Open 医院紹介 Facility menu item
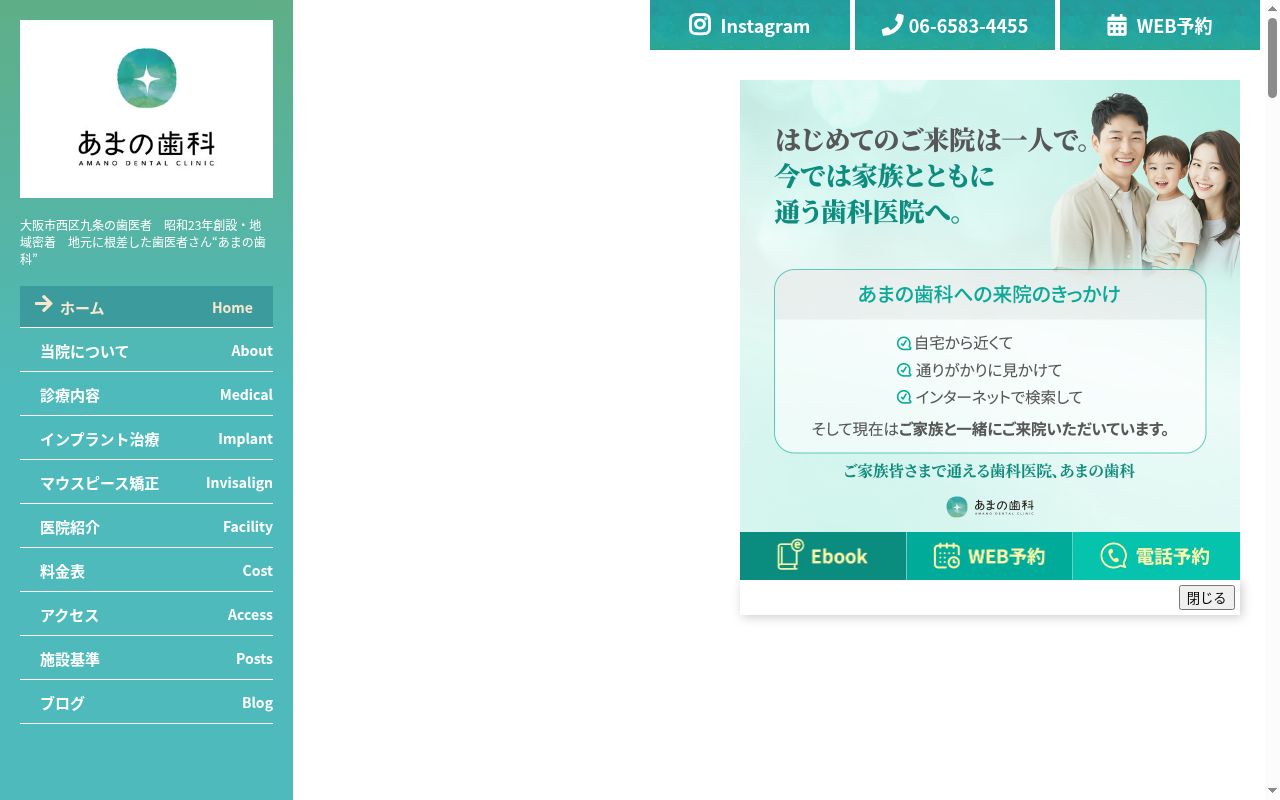The height and width of the screenshot is (800, 1280). pyautogui.click(x=146, y=527)
